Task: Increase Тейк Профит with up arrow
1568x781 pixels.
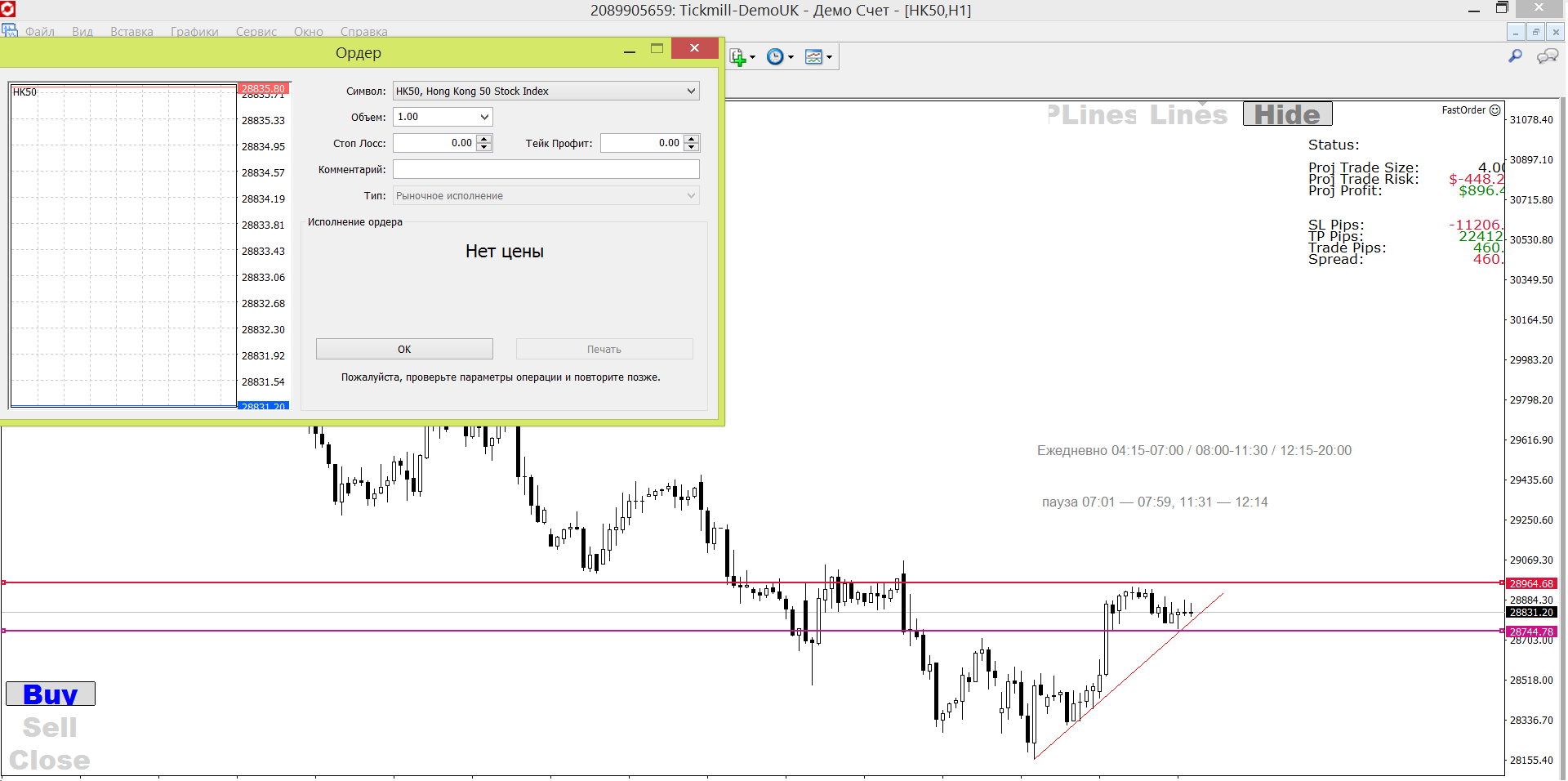Action: [692, 139]
